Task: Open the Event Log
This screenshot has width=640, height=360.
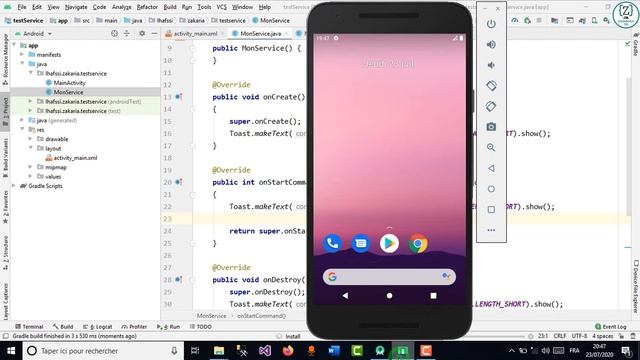Action: coord(611,327)
